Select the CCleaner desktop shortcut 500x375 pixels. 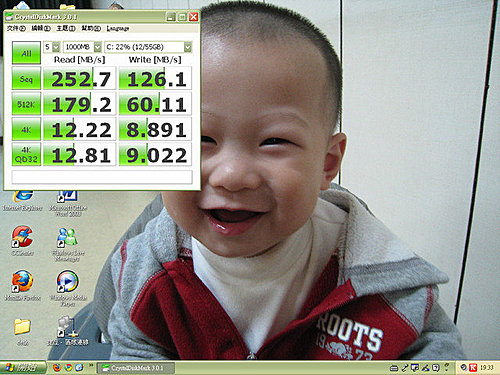pyautogui.click(x=23, y=241)
